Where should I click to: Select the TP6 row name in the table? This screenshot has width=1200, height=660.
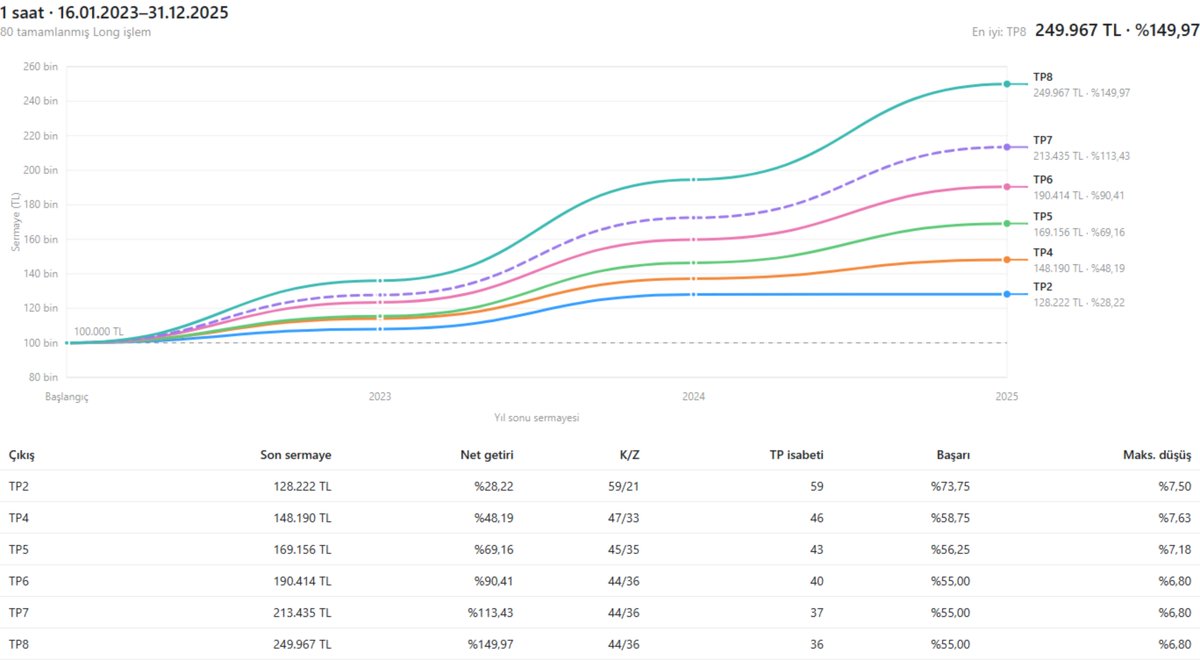tap(19, 581)
